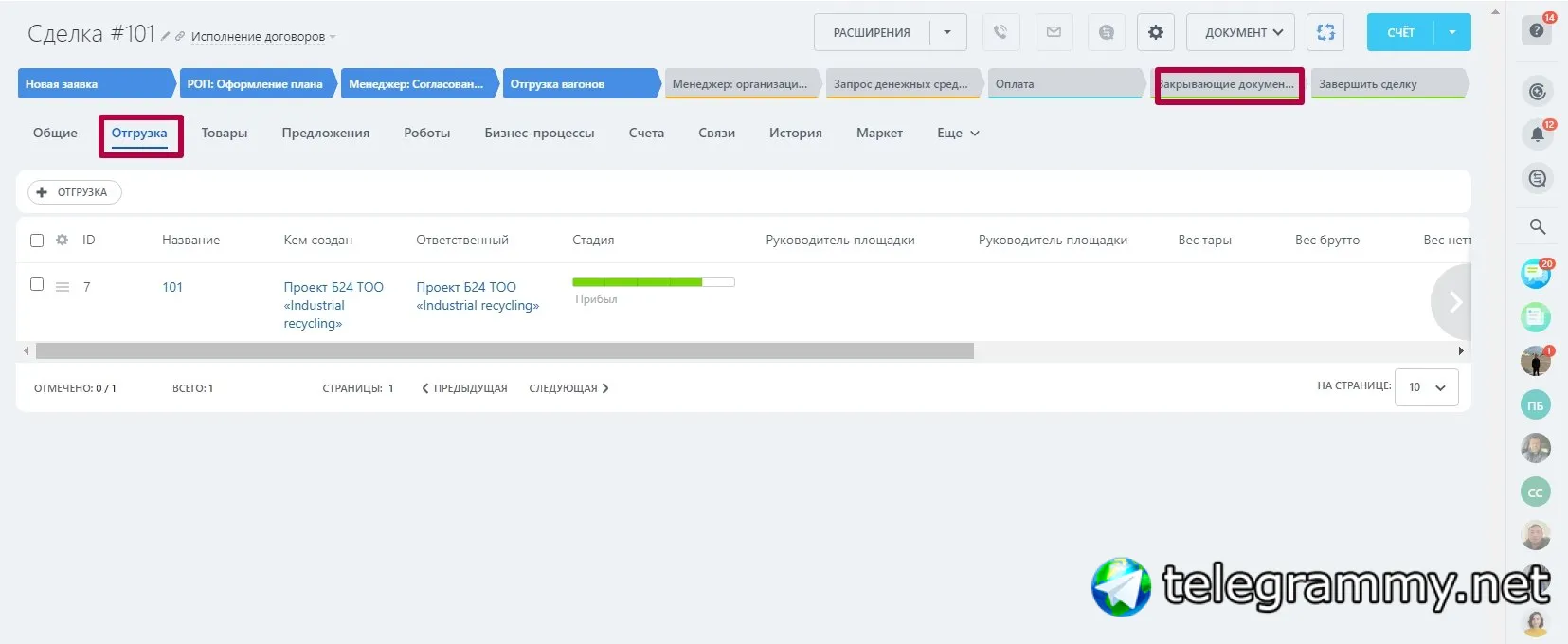The width and height of the screenshot is (1568, 644).
Task: Expand Расширения dropdown arrow
Action: click(947, 32)
